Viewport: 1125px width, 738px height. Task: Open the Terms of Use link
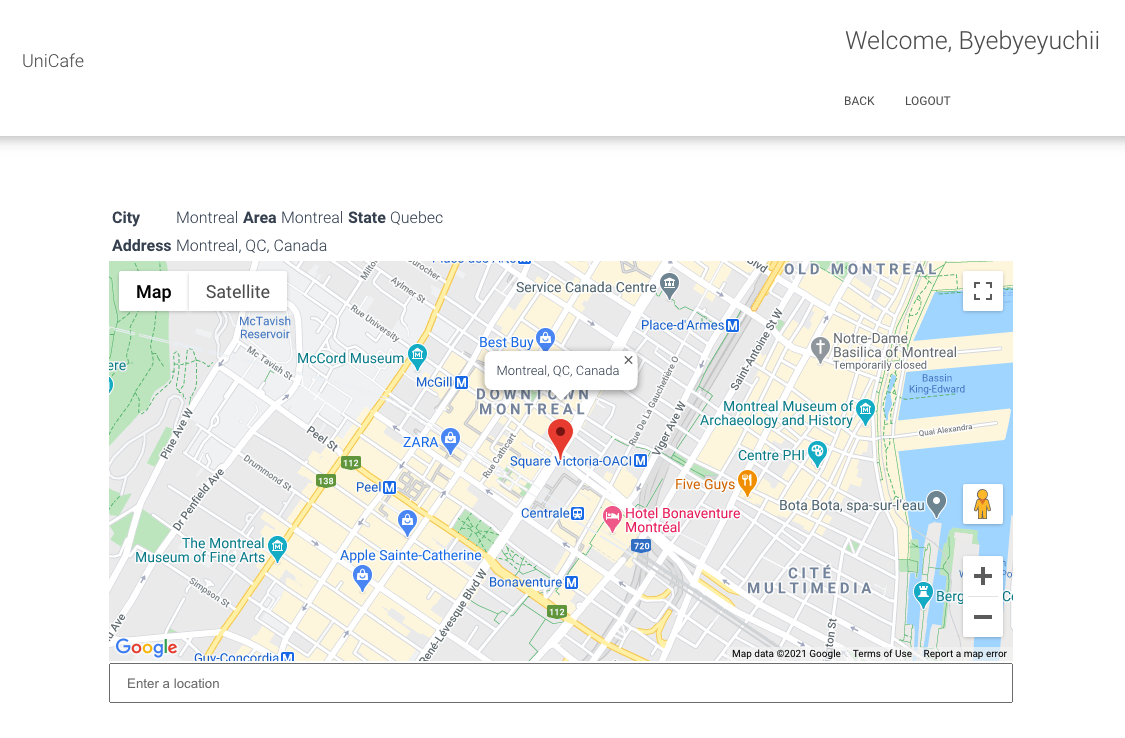(x=882, y=653)
